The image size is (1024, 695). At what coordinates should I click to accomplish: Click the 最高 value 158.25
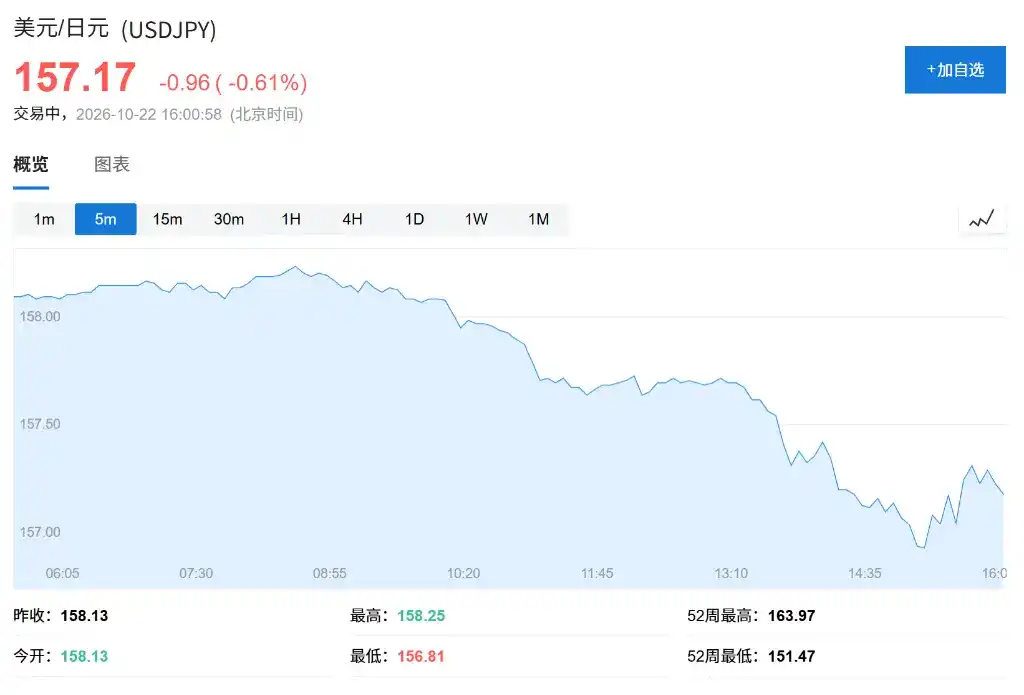click(x=421, y=615)
